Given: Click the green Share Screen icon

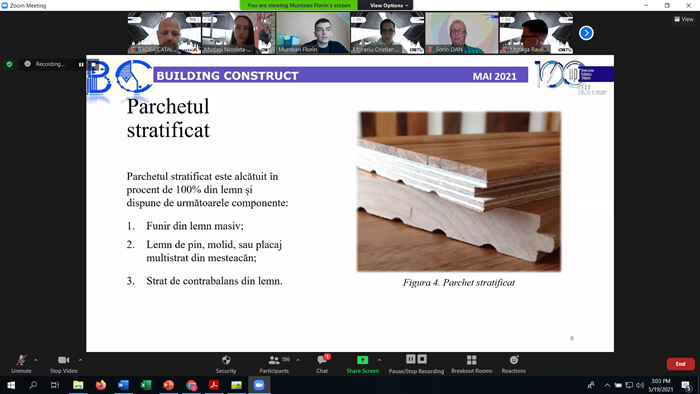Looking at the screenshot, I should (362, 360).
